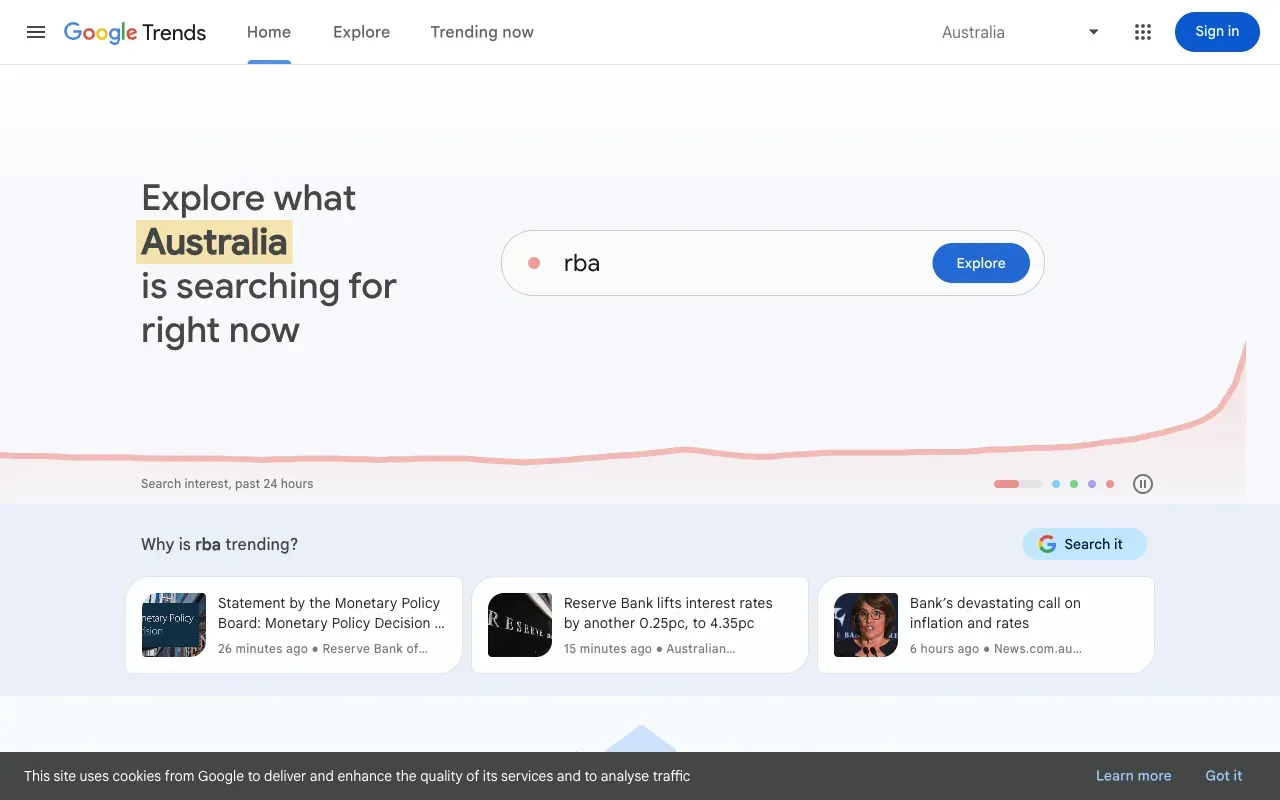
Task: Click the Google G icon in Search it
Action: 1047,544
